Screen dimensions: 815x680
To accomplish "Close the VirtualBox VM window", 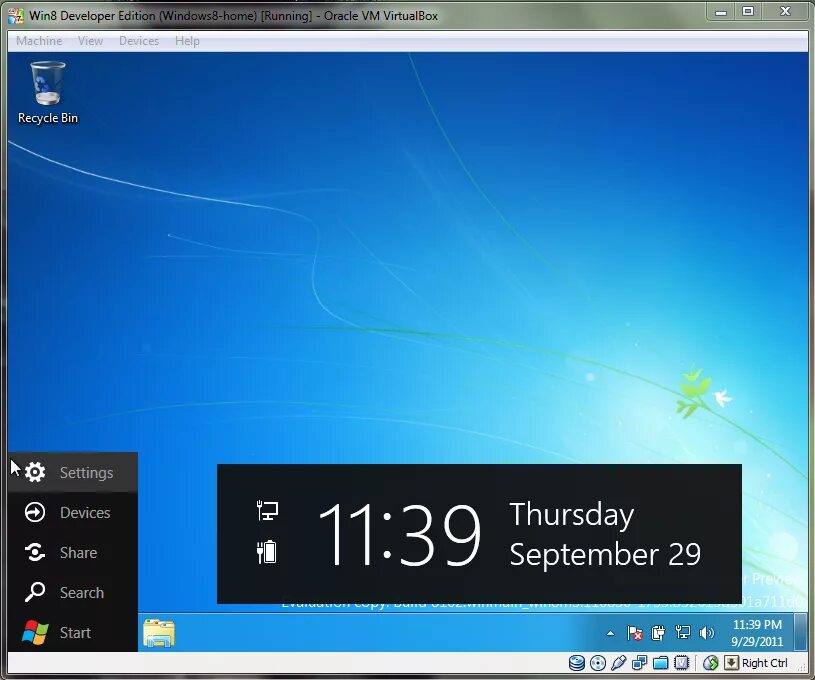I will [x=785, y=12].
